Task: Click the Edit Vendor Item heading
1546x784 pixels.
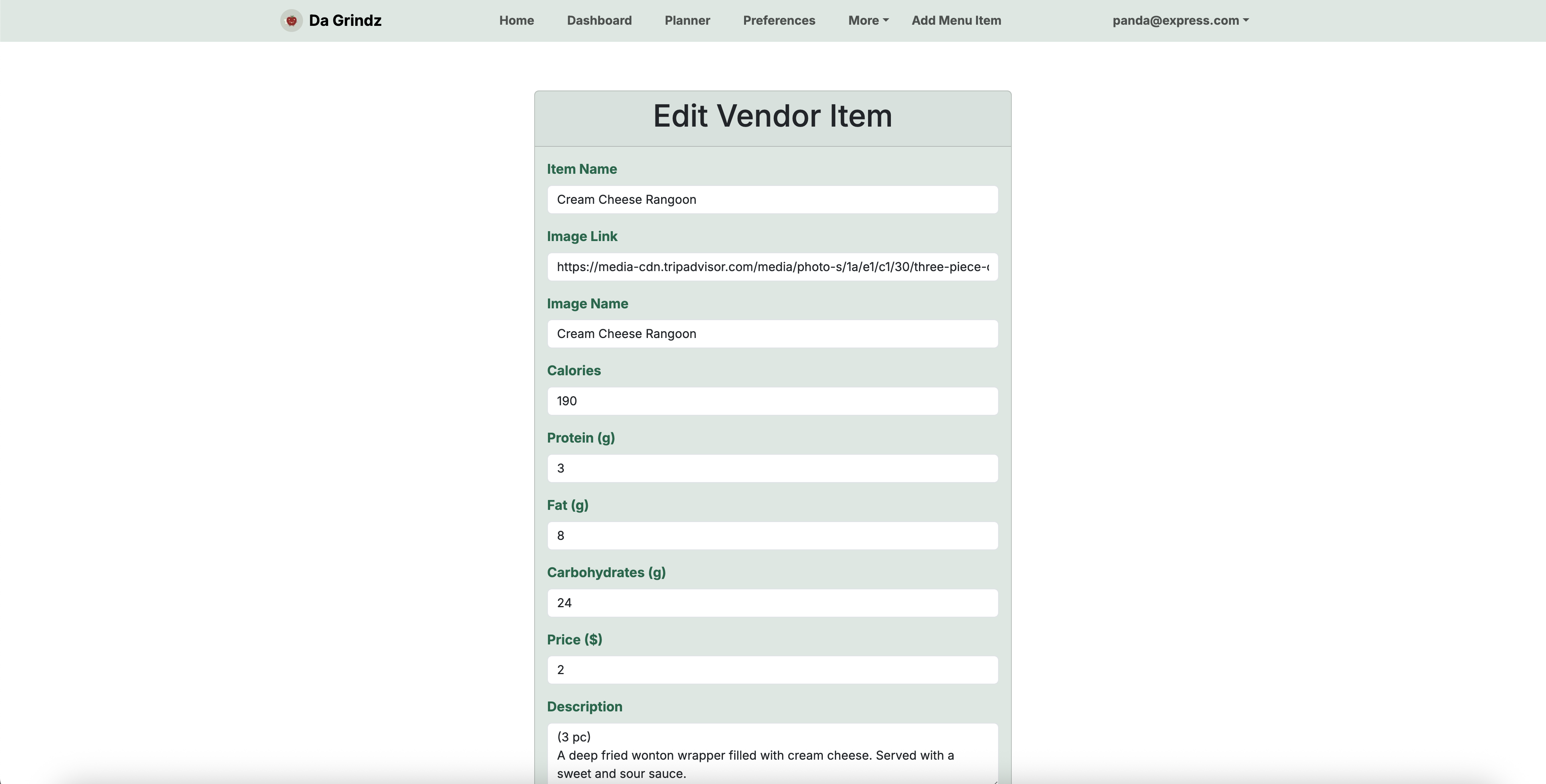Action: point(772,116)
